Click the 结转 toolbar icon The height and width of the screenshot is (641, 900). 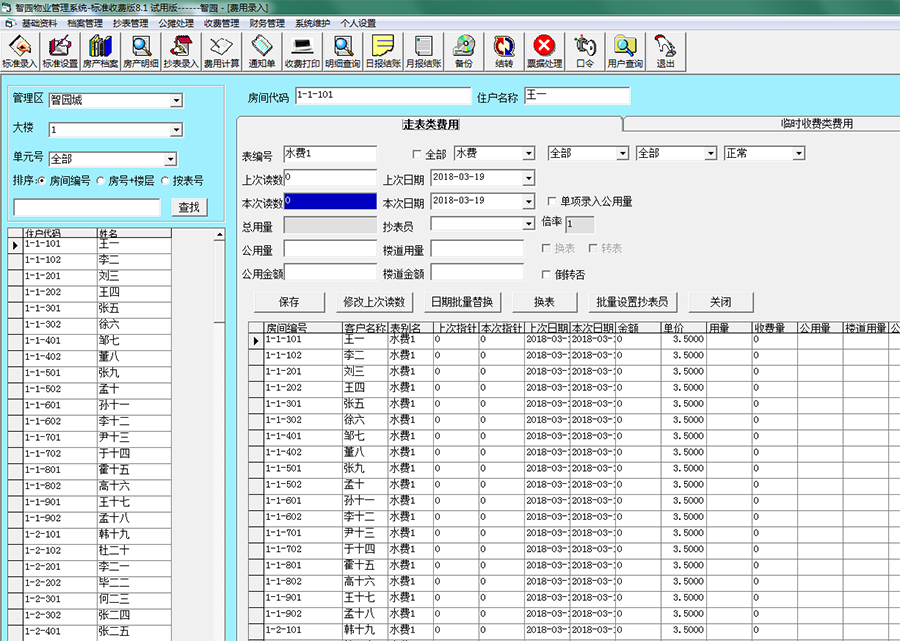pos(504,51)
